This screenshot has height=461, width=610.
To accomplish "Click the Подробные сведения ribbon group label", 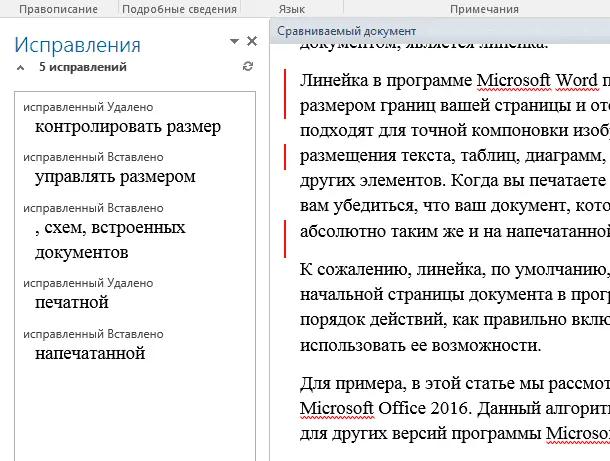I will pos(179,8).
